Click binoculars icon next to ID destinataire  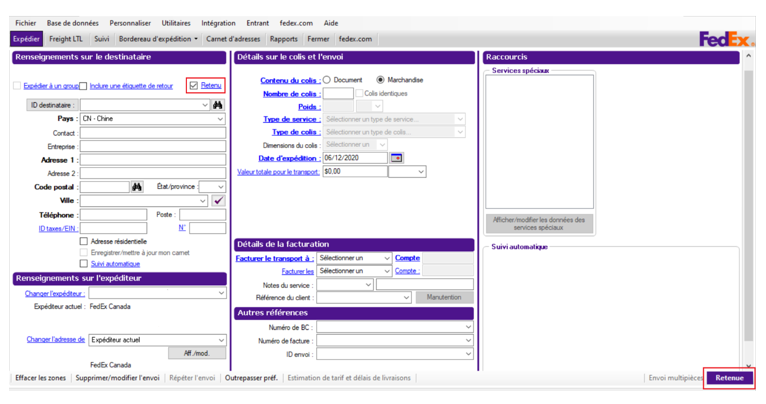pyautogui.click(x=217, y=105)
